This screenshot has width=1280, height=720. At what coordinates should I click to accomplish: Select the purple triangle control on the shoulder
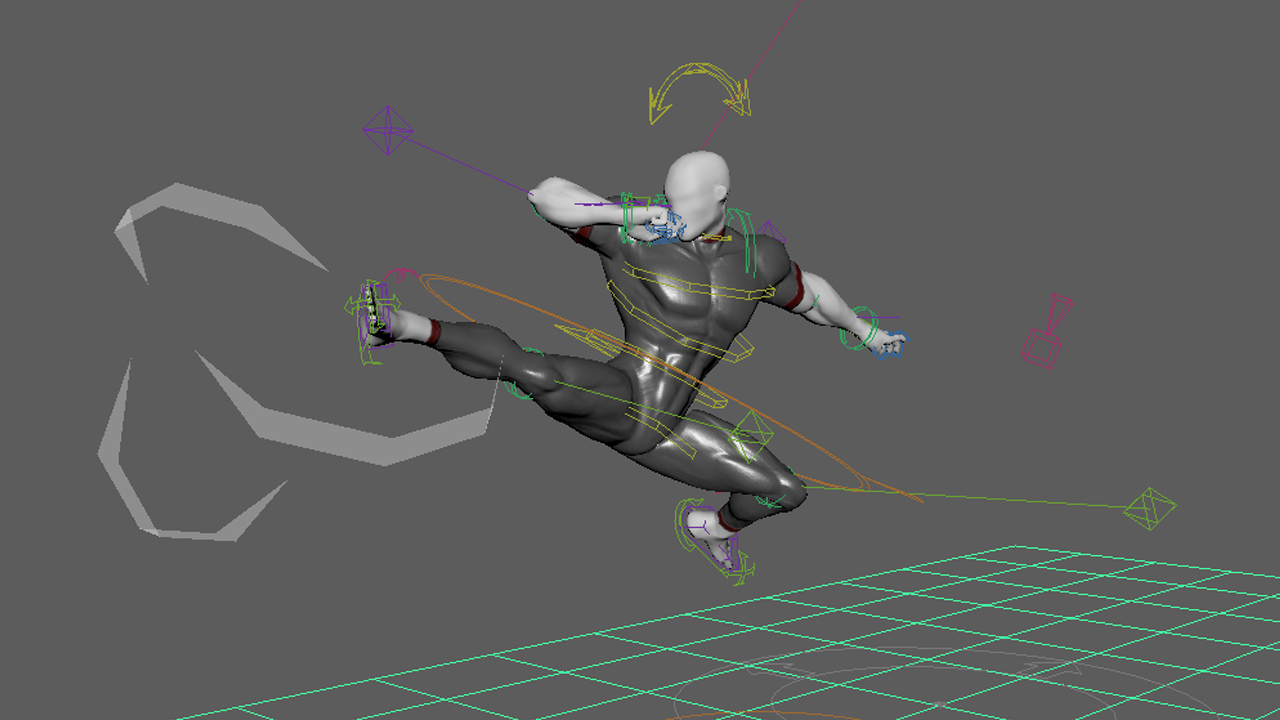coord(771,233)
